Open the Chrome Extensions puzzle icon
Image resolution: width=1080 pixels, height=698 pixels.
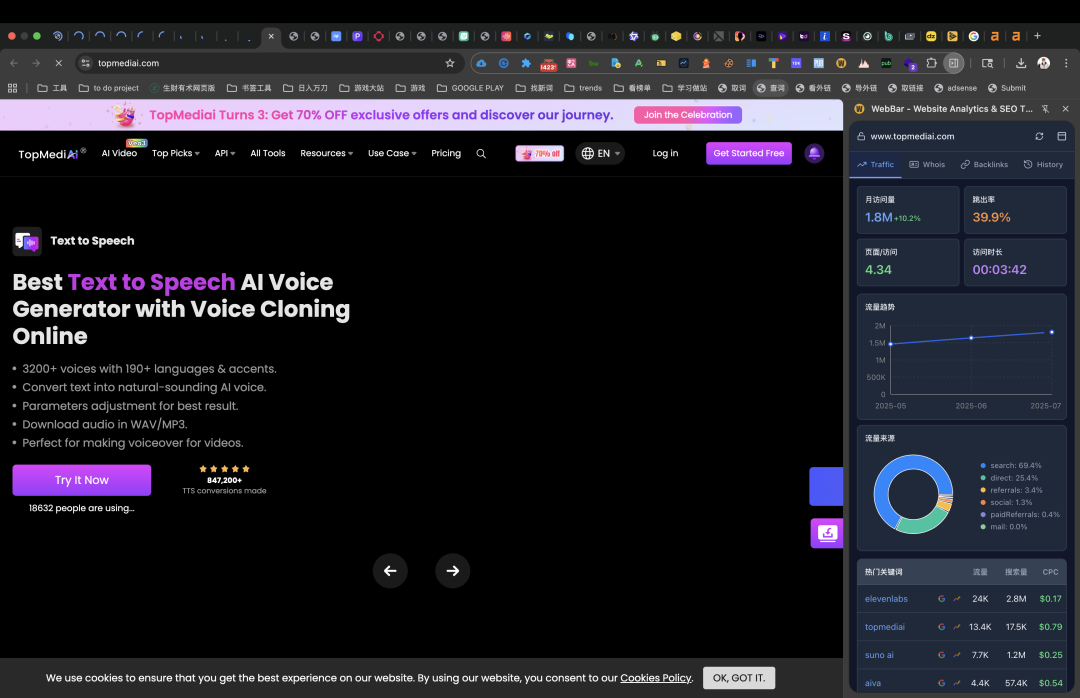pyautogui.click(x=931, y=63)
